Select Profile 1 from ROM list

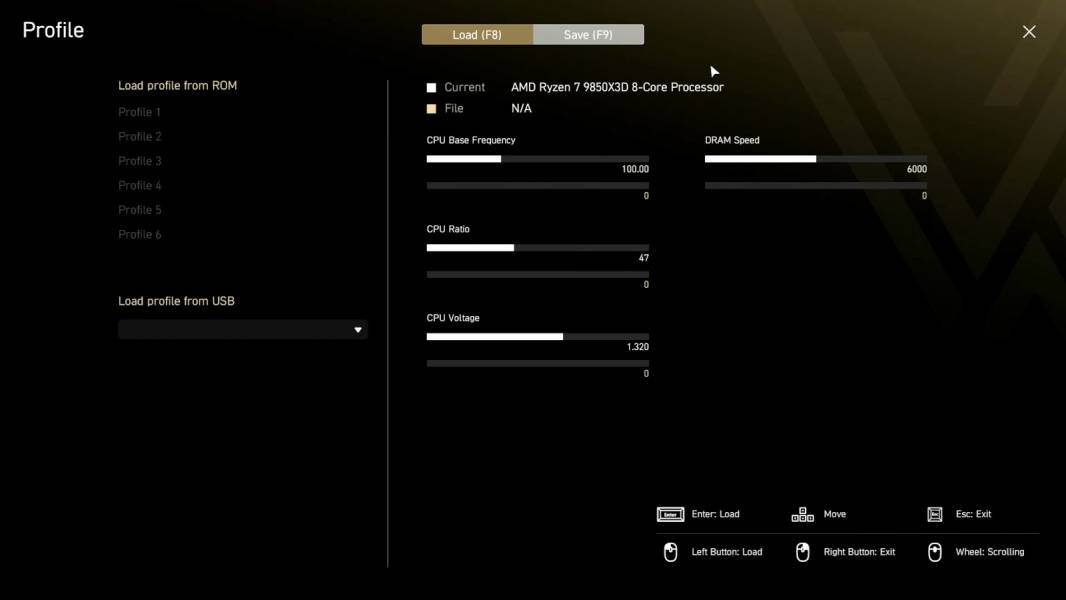139,112
